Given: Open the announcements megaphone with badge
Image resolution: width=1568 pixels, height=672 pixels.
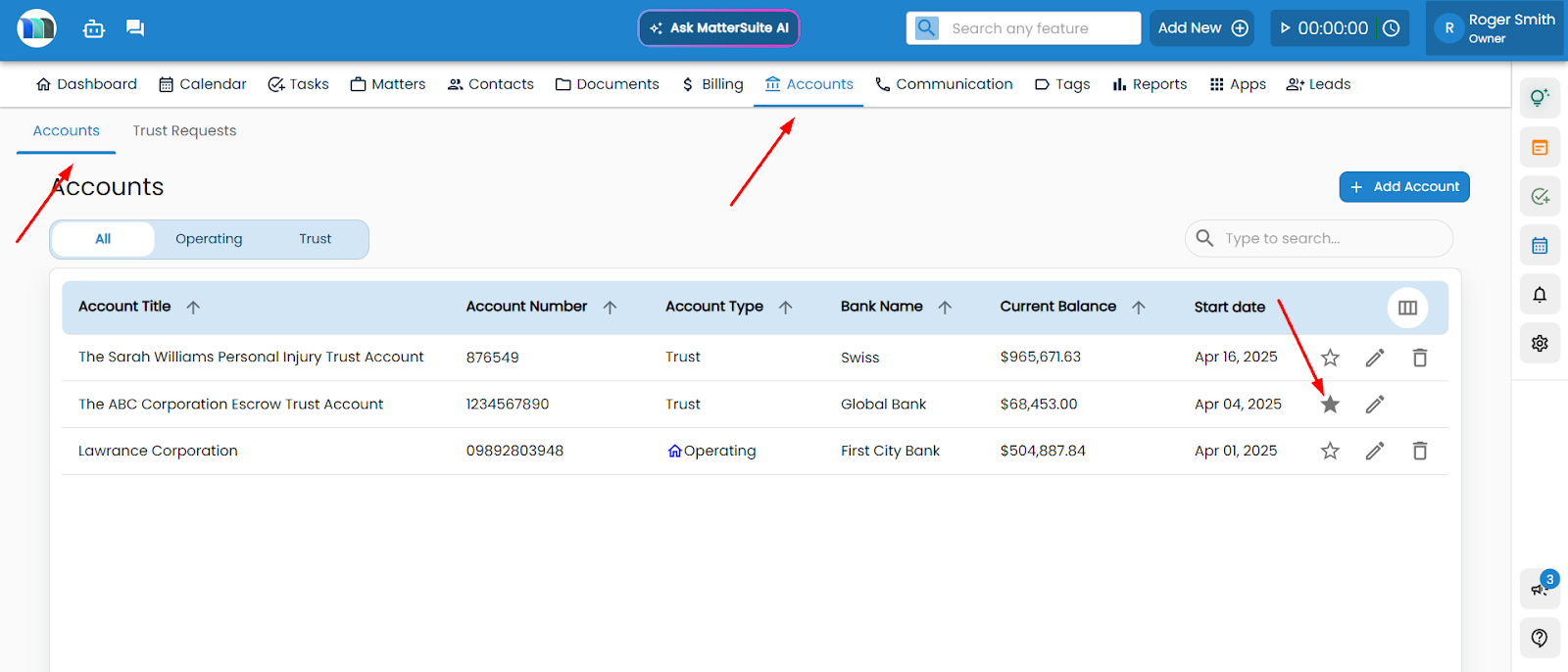Looking at the screenshot, I should pyautogui.click(x=1539, y=588).
